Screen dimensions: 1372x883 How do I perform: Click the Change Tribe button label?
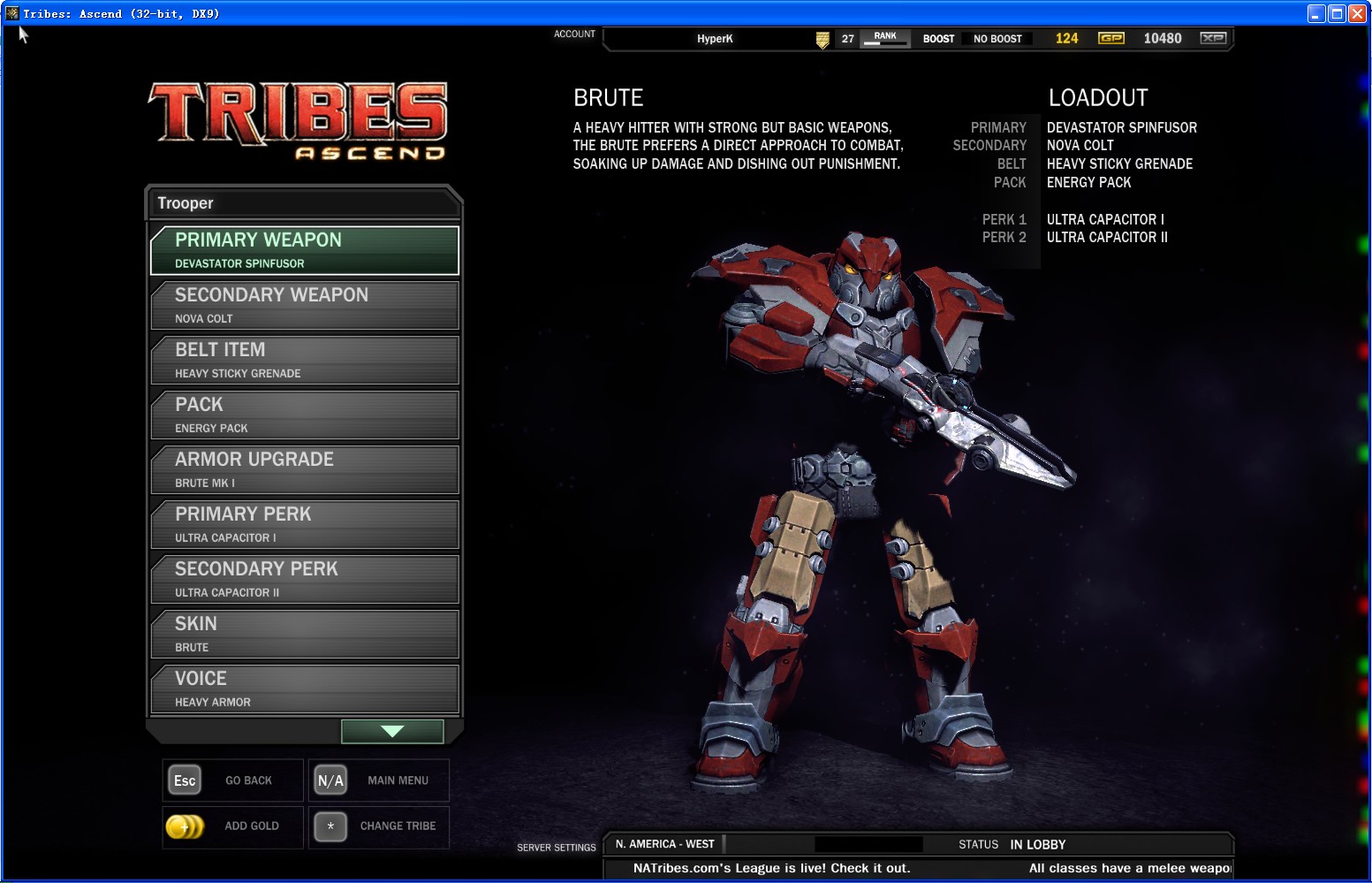coord(398,826)
